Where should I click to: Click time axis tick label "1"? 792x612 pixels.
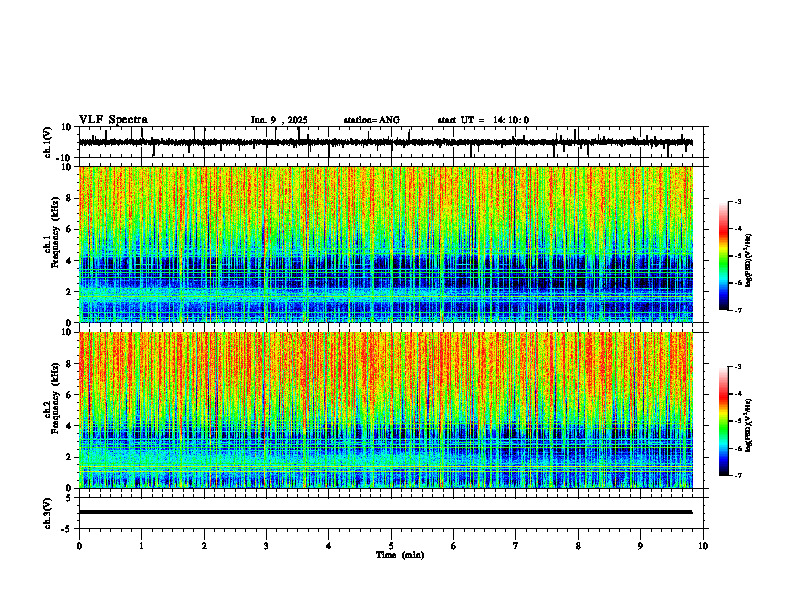[141, 546]
